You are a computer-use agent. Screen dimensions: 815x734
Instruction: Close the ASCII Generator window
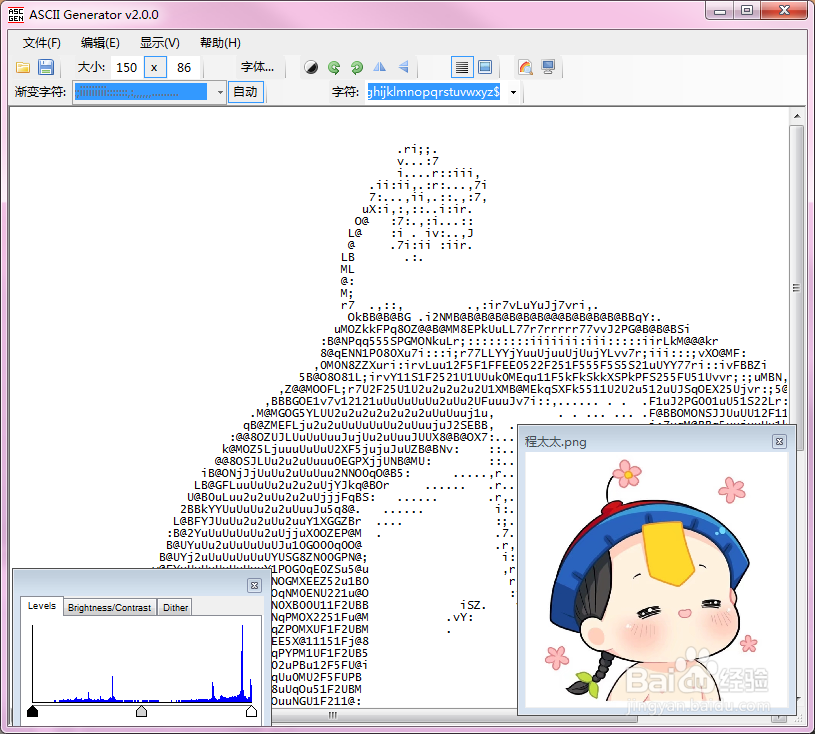click(x=785, y=11)
